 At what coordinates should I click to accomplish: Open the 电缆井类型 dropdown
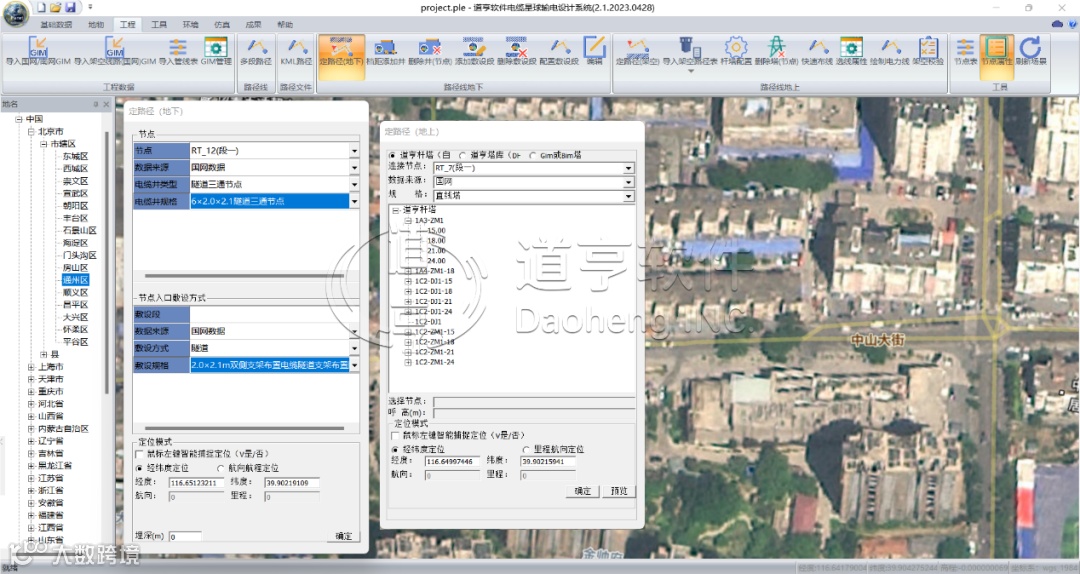click(354, 184)
